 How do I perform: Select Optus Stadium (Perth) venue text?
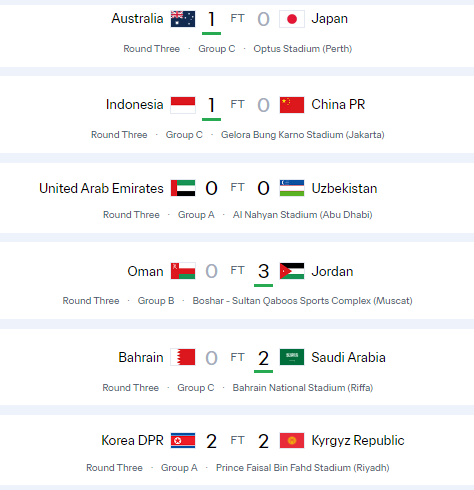coord(303,49)
